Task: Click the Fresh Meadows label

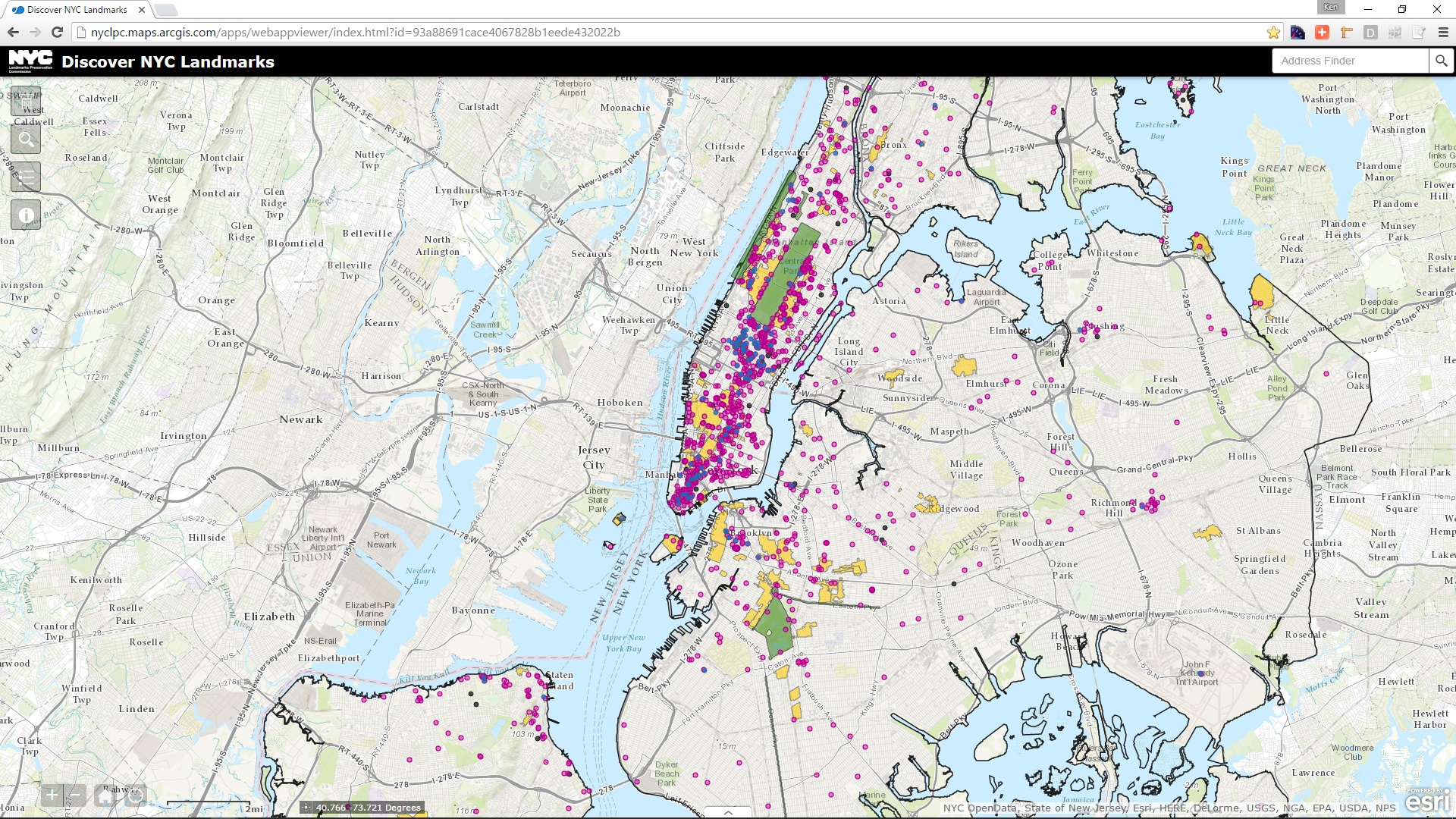Action: [1166, 384]
